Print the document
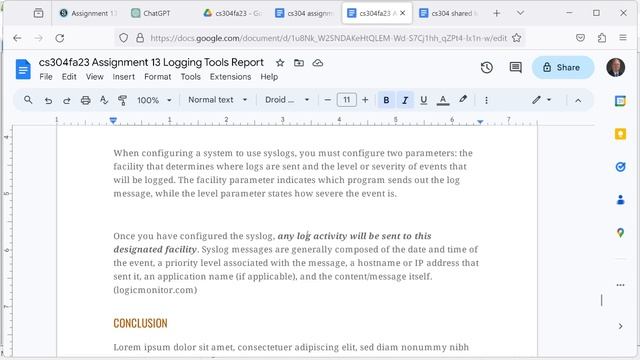 pos(85,100)
